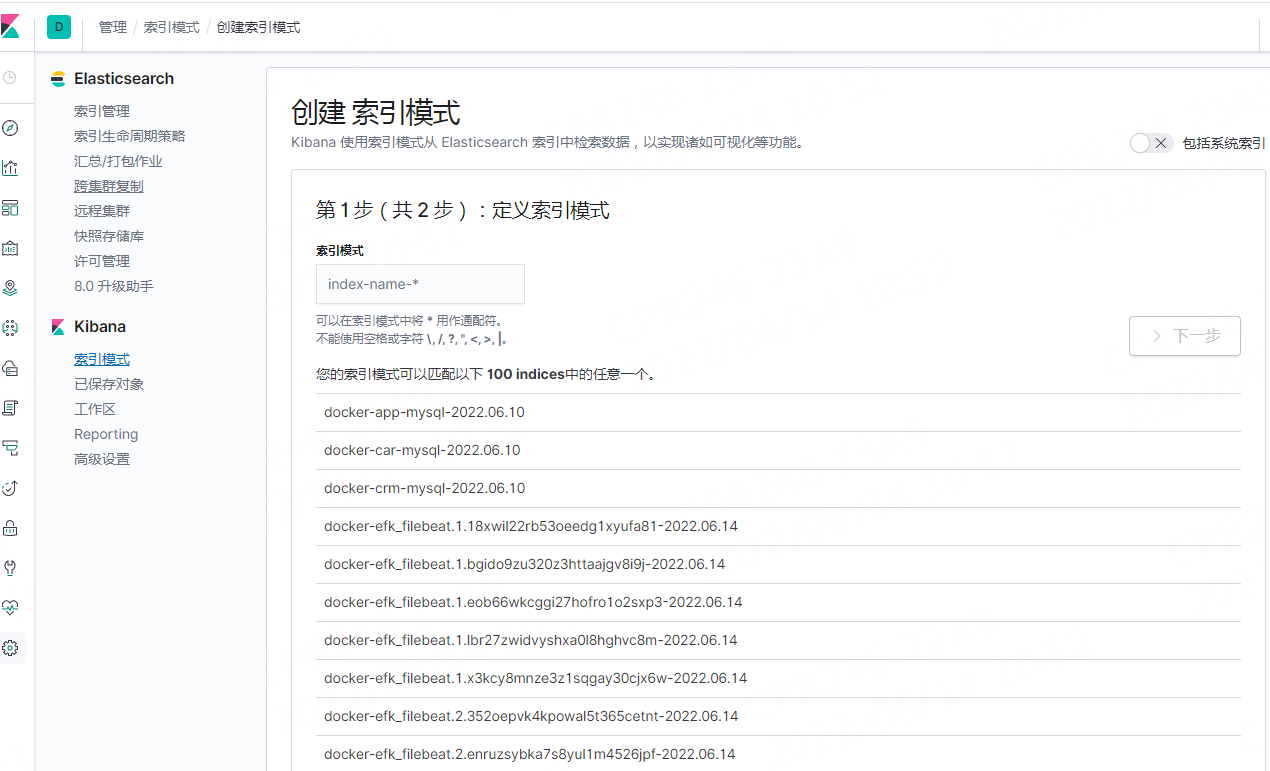Open 远程集群 menu item

(102, 211)
